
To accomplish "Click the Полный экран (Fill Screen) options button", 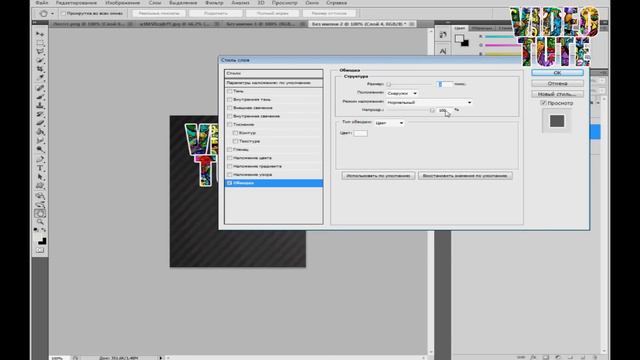I will 272,13.
